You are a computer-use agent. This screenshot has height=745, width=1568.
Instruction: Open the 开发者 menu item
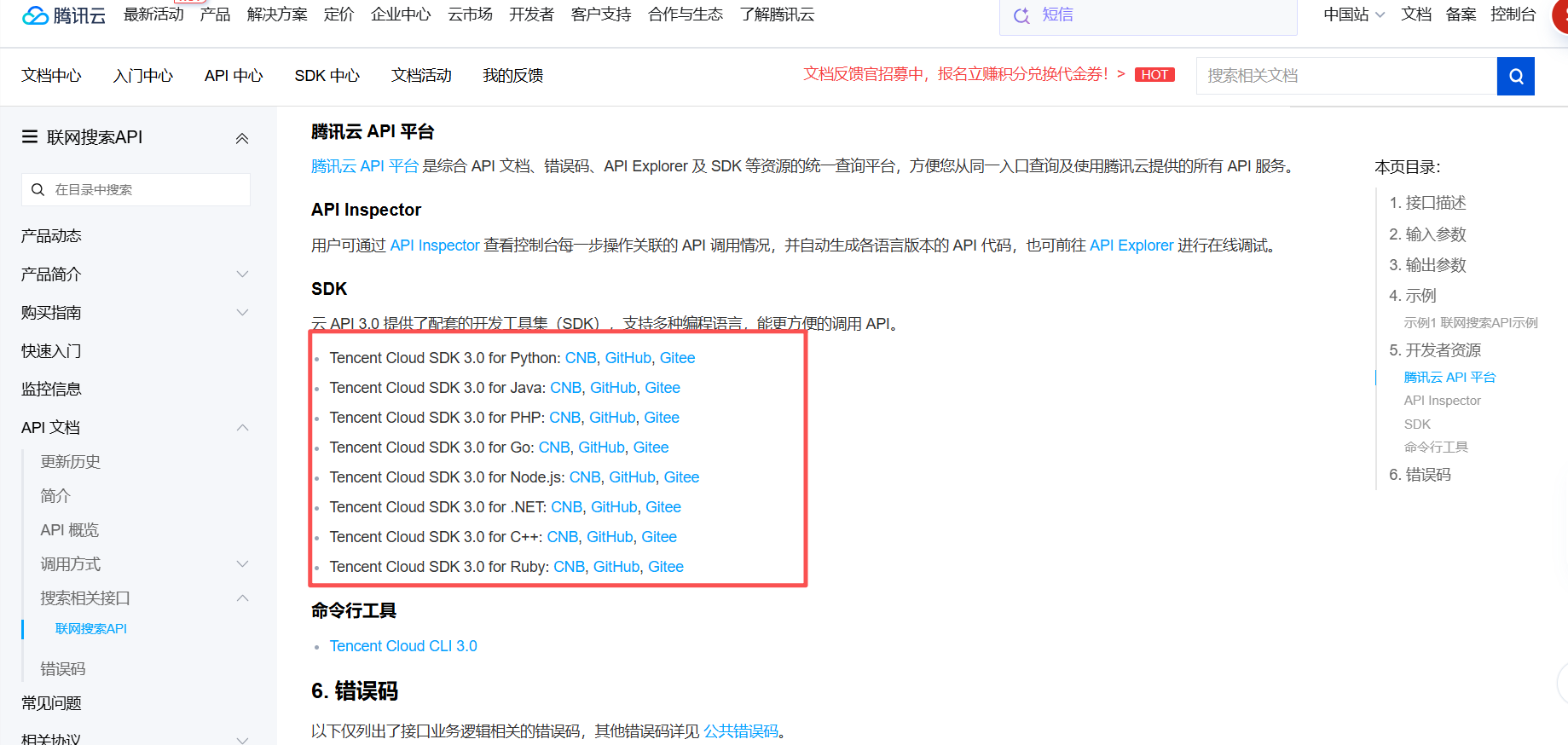(x=531, y=14)
